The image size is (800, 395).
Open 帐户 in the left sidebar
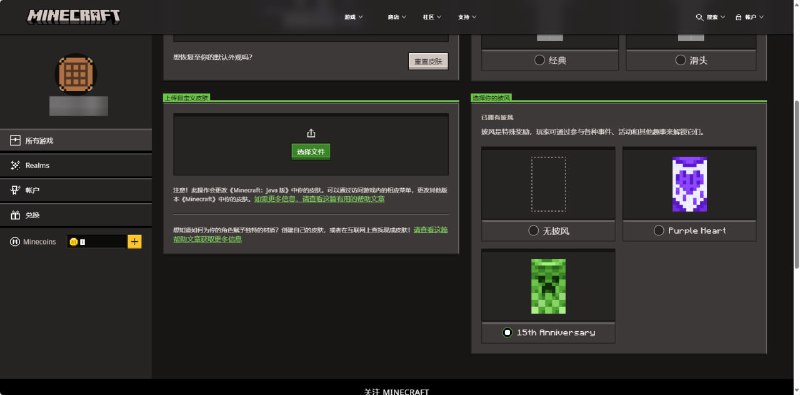pos(76,190)
